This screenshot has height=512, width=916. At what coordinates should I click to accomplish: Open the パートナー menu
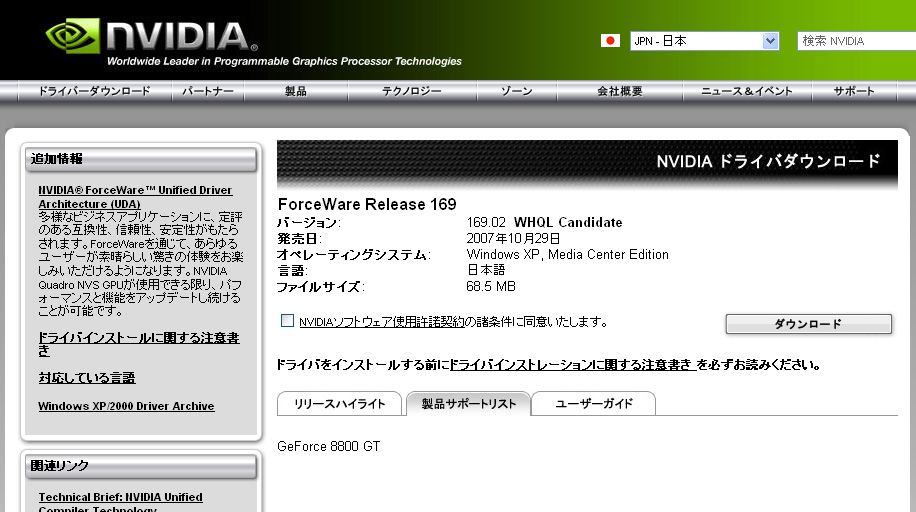[208, 91]
